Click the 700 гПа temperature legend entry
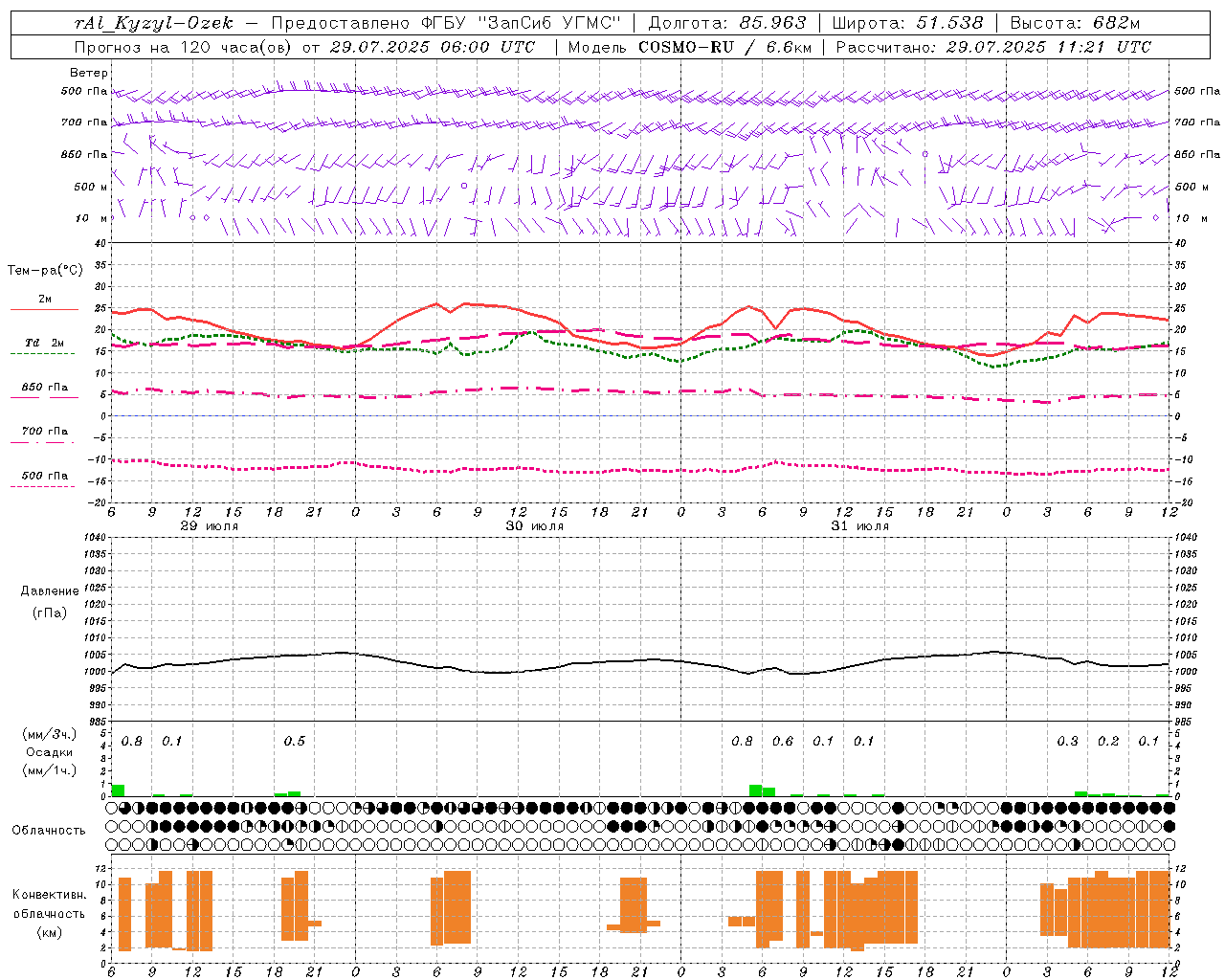Image resolution: width=1225 pixels, height=980 pixels. click(x=45, y=432)
